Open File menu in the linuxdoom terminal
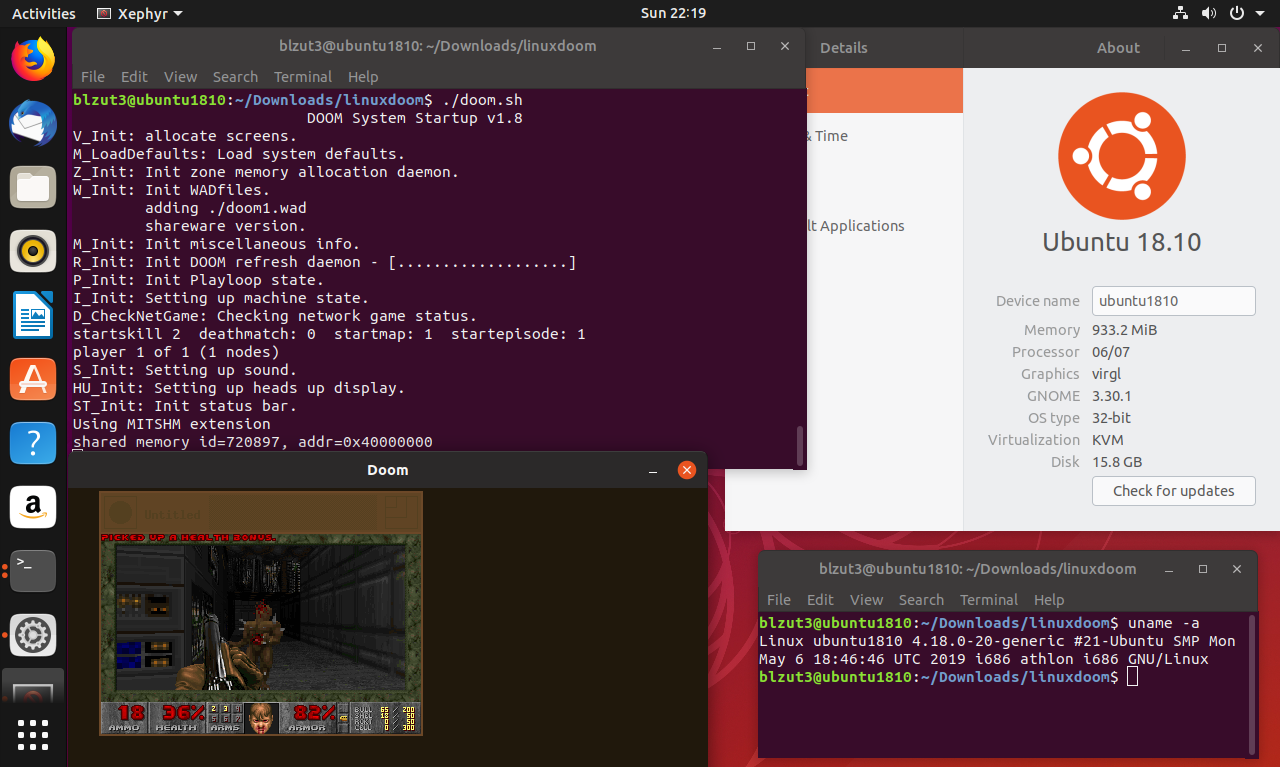Viewport: 1280px width, 767px height. [93, 77]
